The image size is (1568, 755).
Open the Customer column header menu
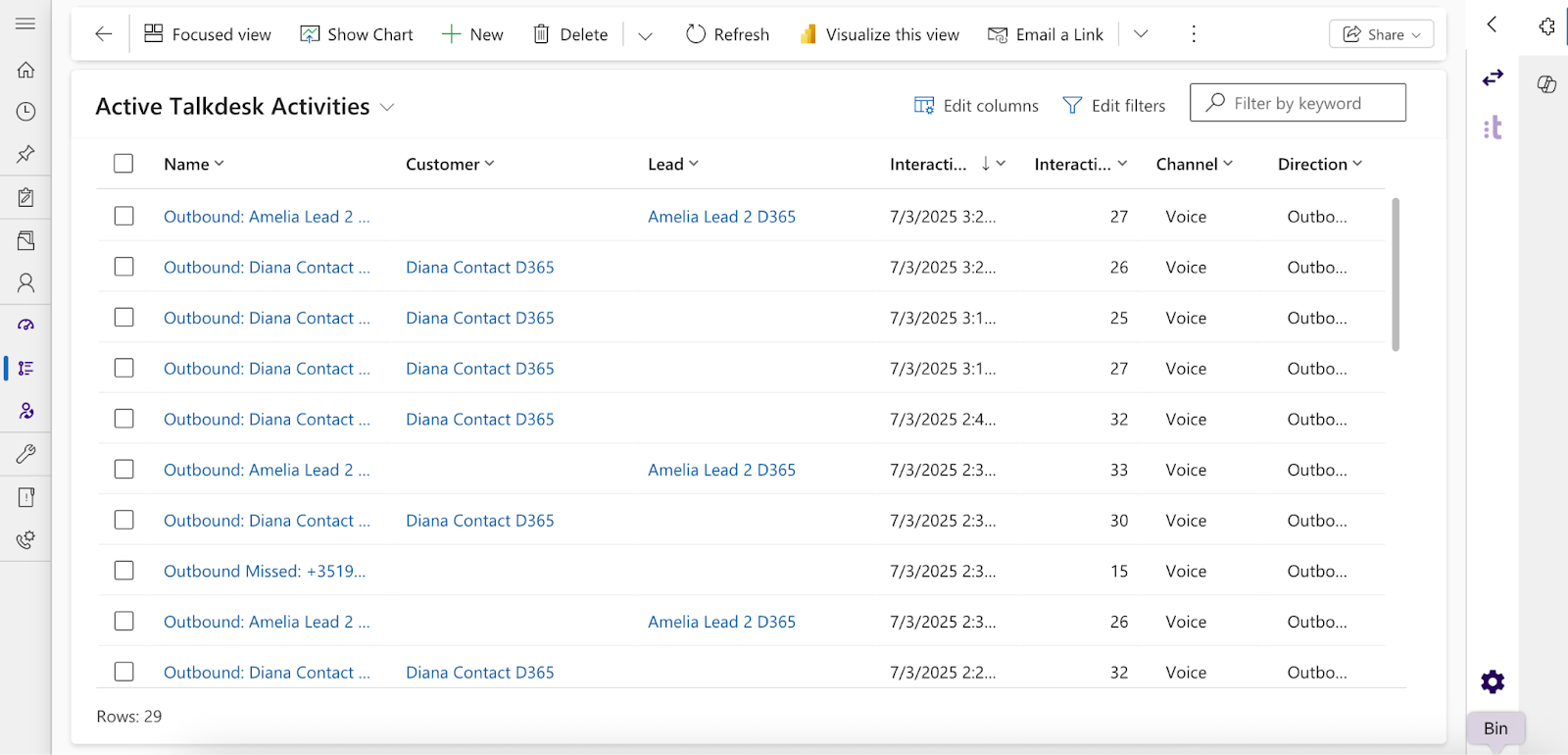point(450,164)
